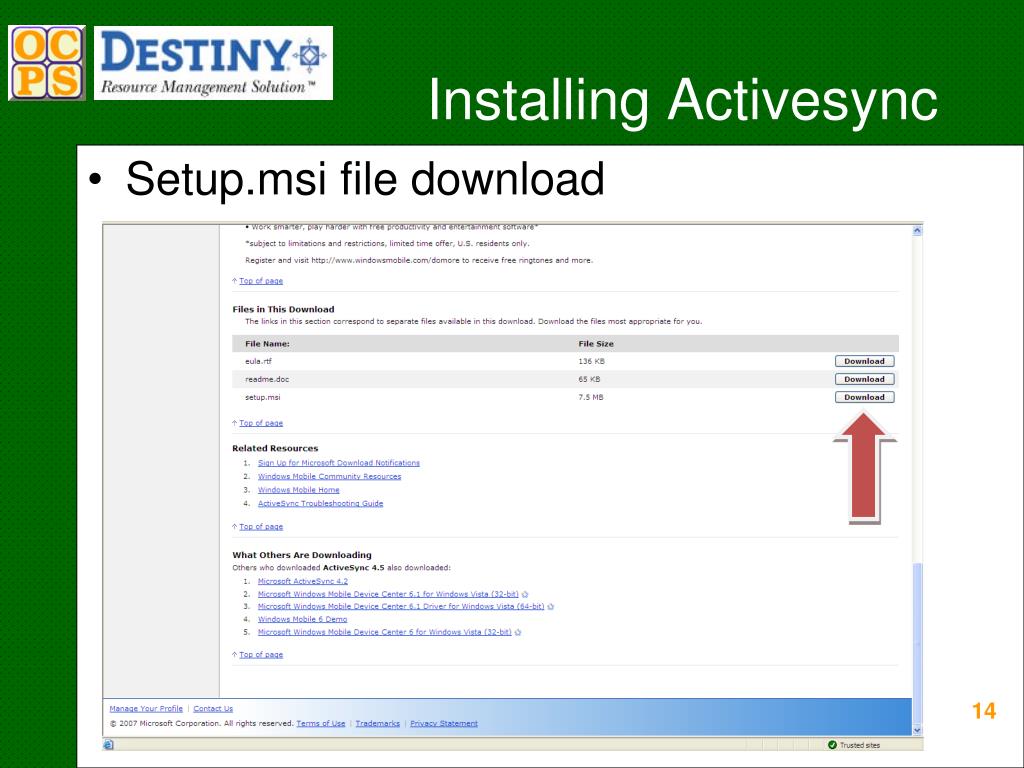Click the Files in This Download heading
This screenshot has height=768, width=1024.
point(283,310)
